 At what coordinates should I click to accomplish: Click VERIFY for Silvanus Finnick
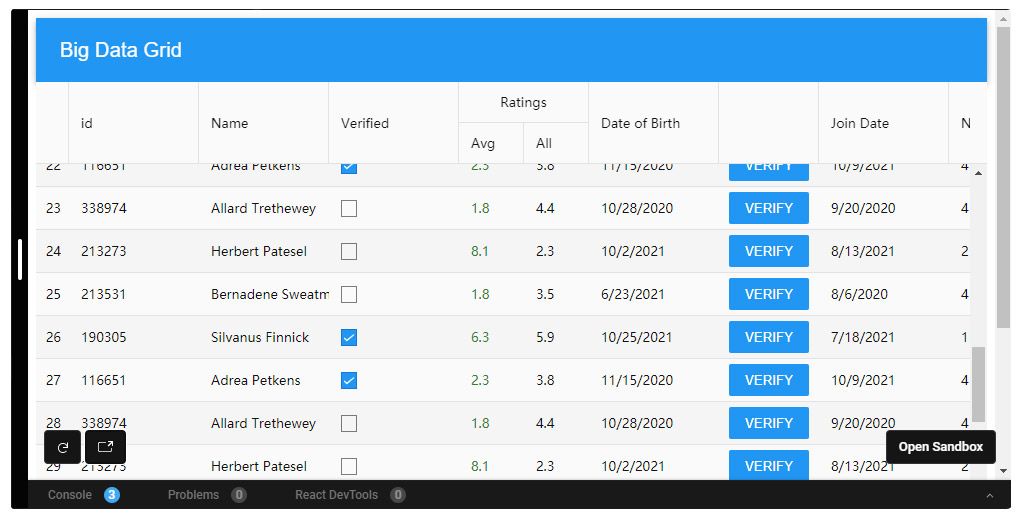coord(768,337)
